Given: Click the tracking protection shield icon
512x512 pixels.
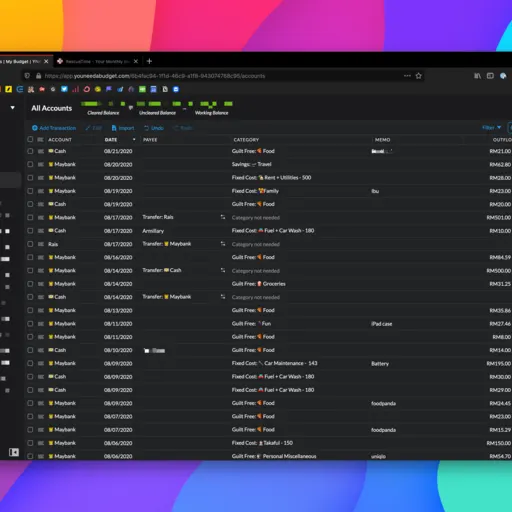Looking at the screenshot, I should (x=28, y=76).
